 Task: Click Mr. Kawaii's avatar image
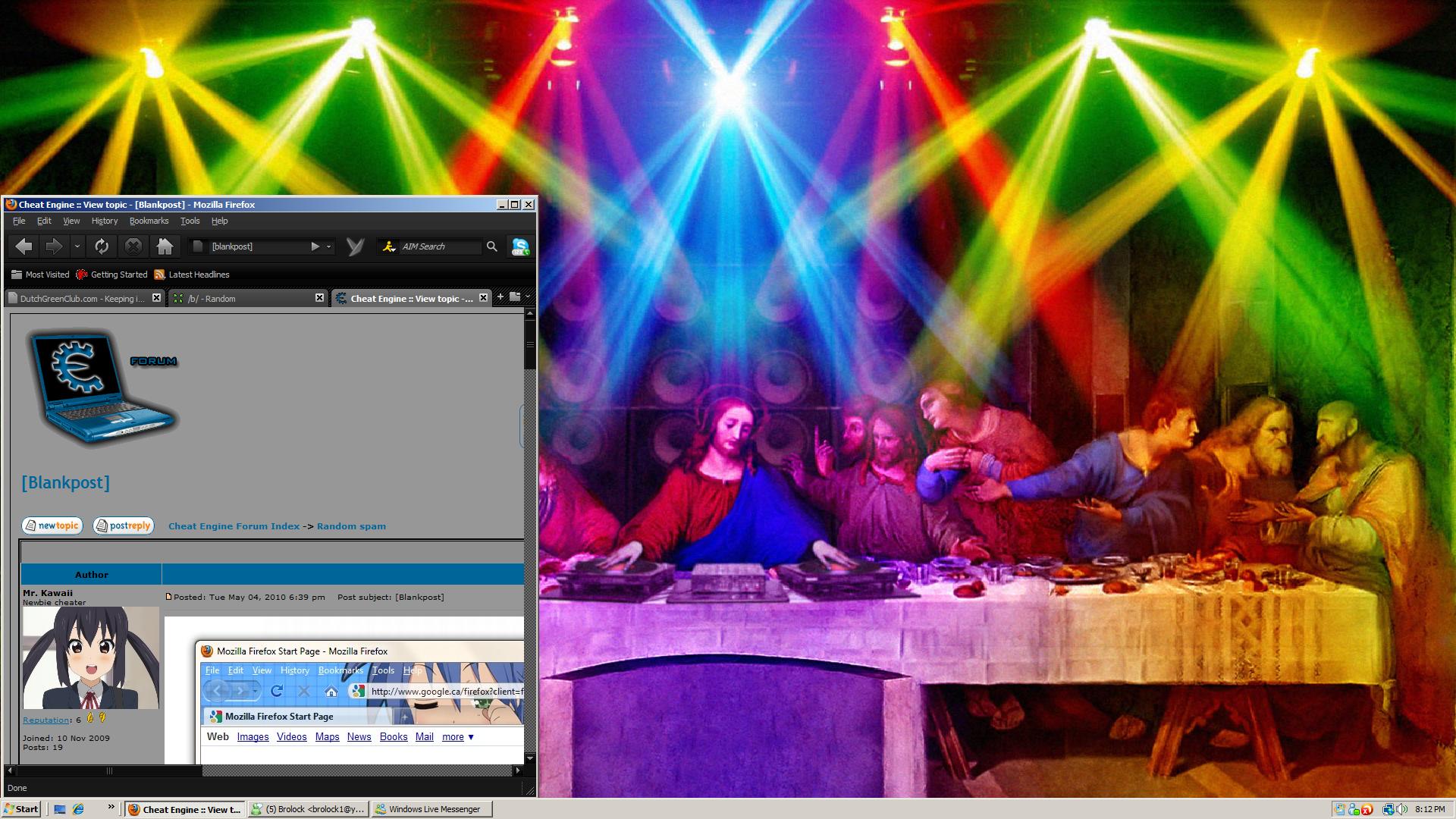91,658
